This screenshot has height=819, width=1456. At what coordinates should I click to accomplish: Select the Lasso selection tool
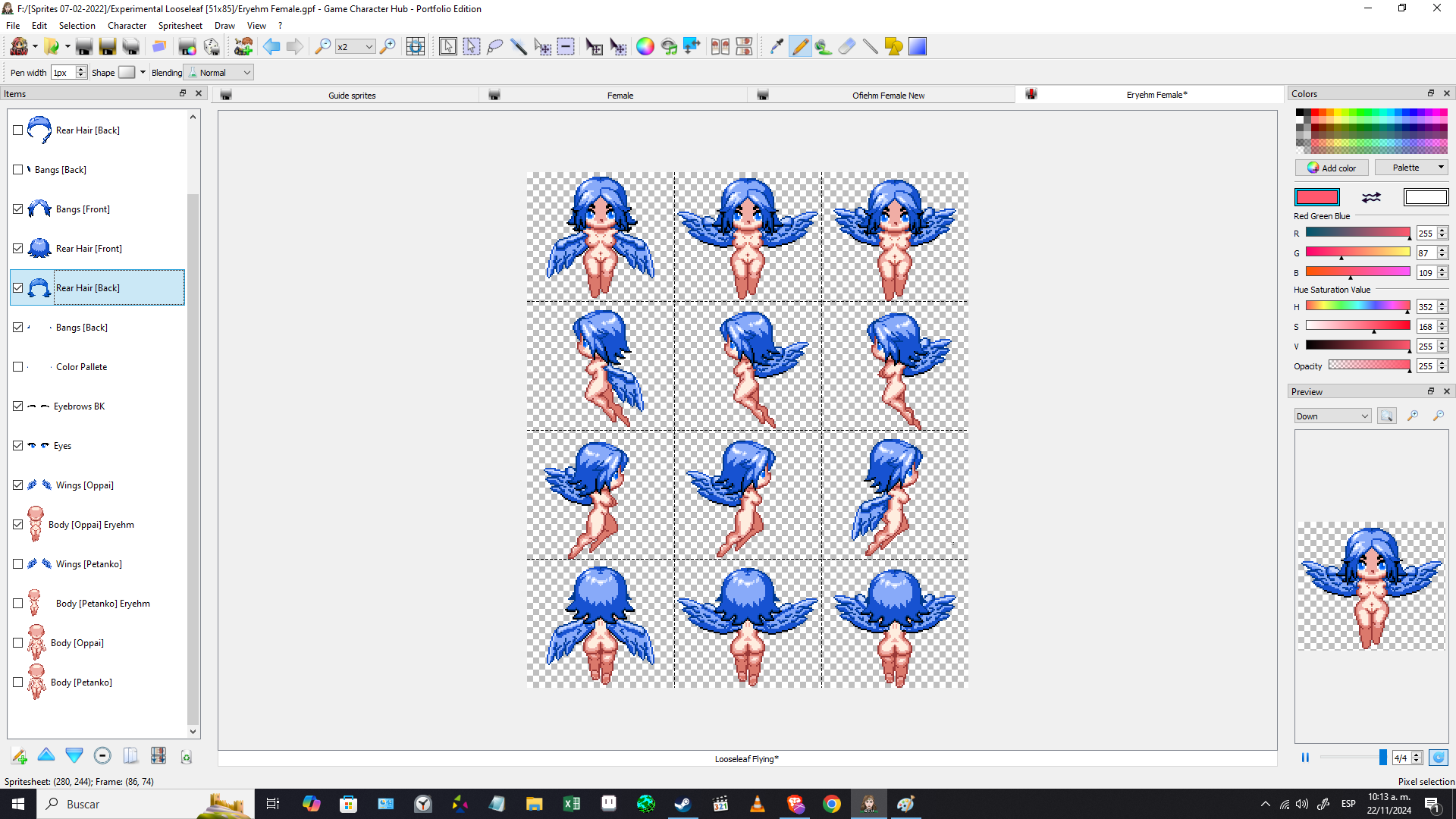pos(495,46)
